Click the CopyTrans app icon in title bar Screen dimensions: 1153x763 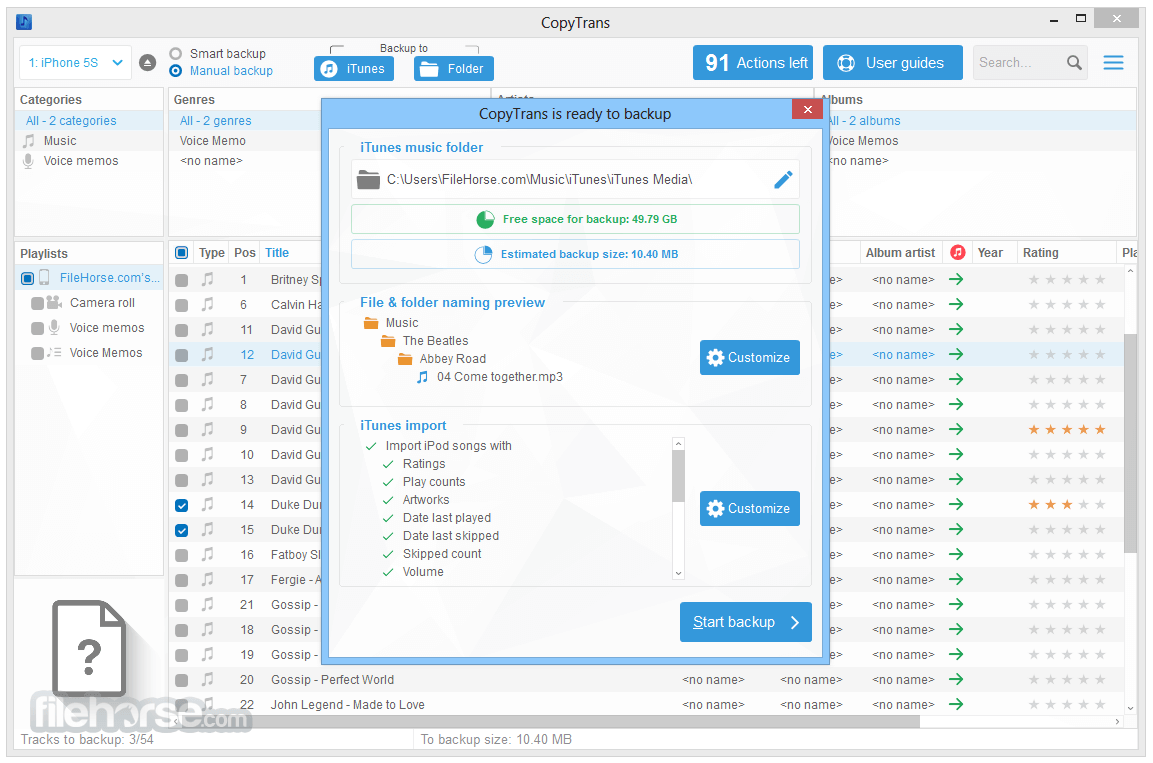24,21
